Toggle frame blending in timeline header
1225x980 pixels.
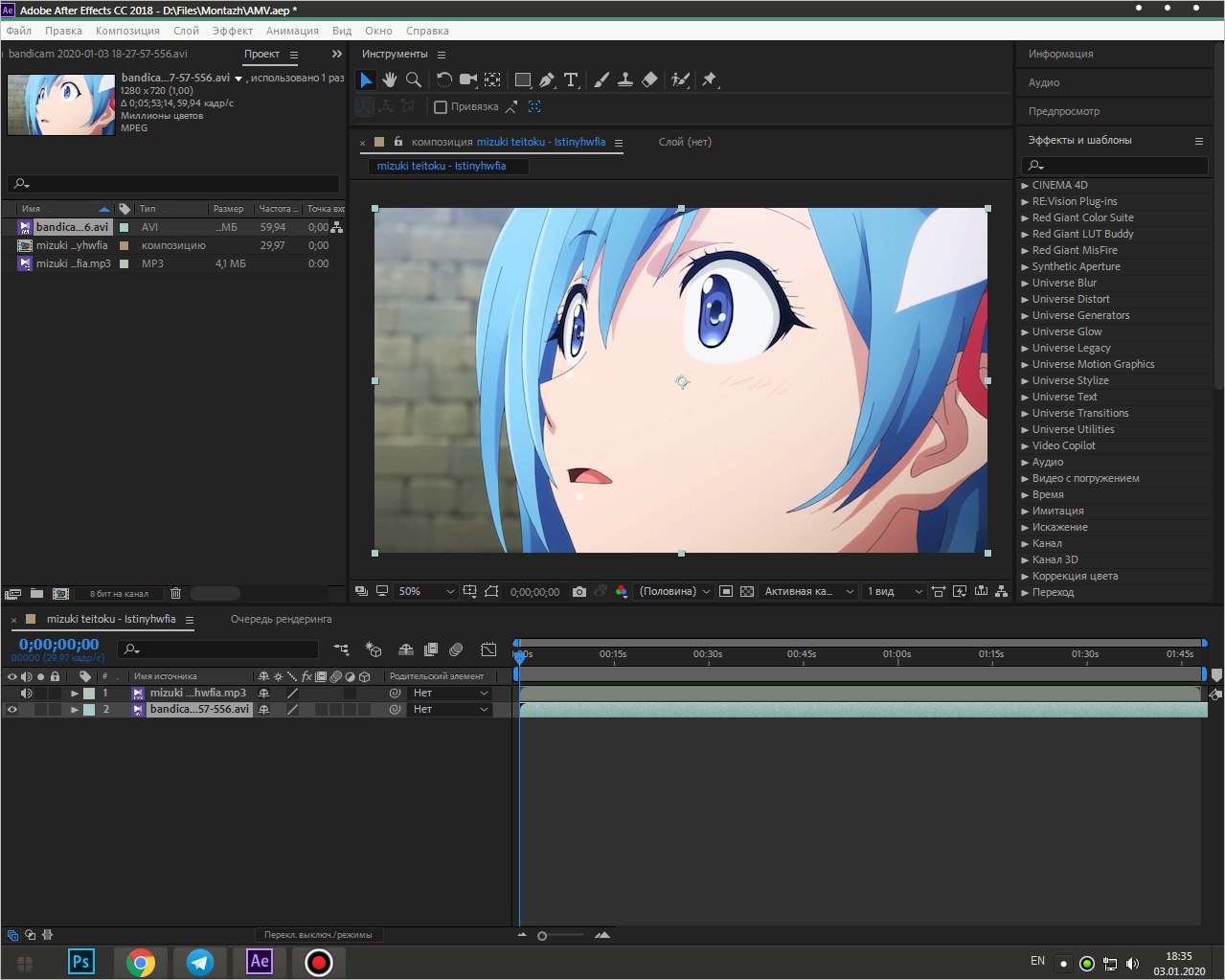(431, 650)
